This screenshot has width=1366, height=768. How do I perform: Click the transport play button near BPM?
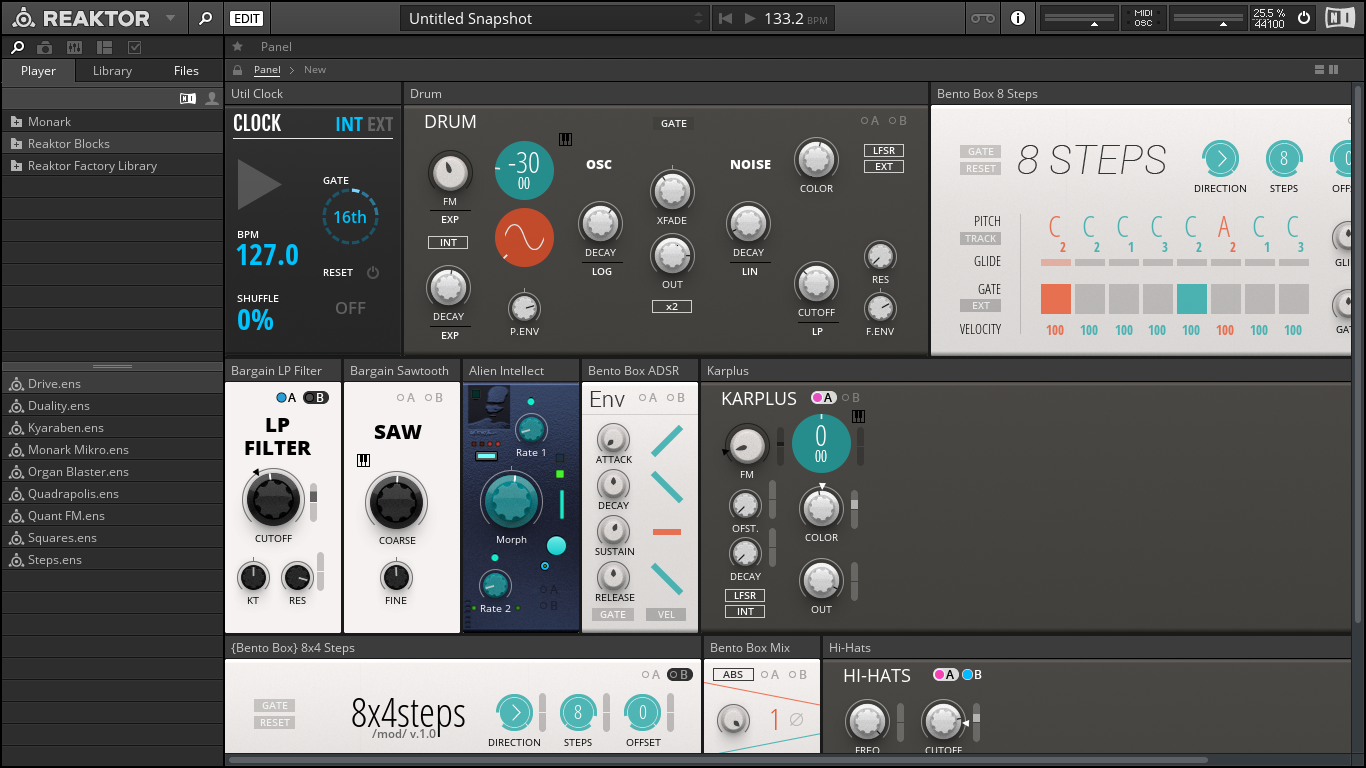(x=750, y=18)
